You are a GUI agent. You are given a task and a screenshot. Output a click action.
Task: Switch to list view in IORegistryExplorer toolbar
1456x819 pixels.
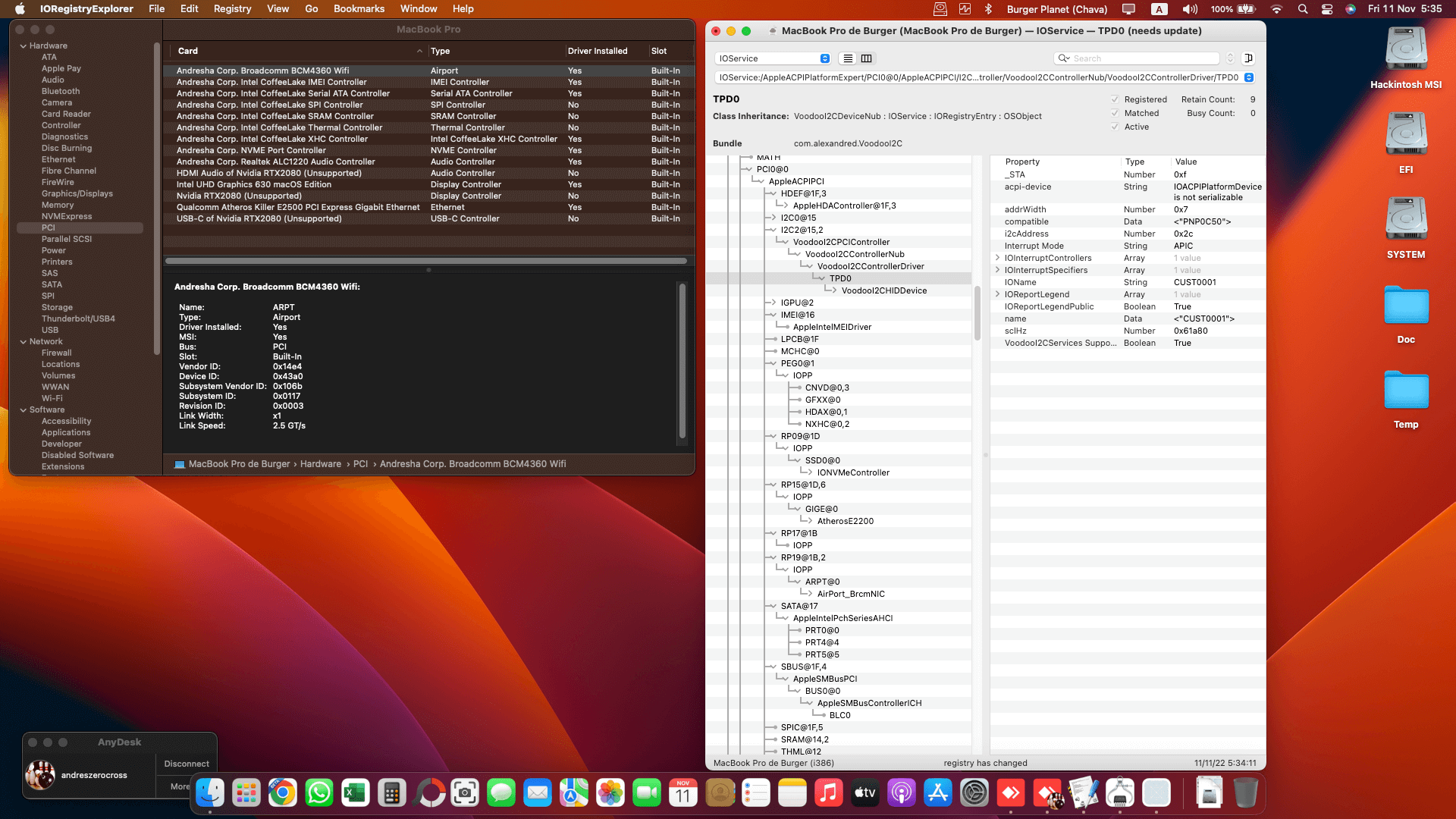point(848,58)
